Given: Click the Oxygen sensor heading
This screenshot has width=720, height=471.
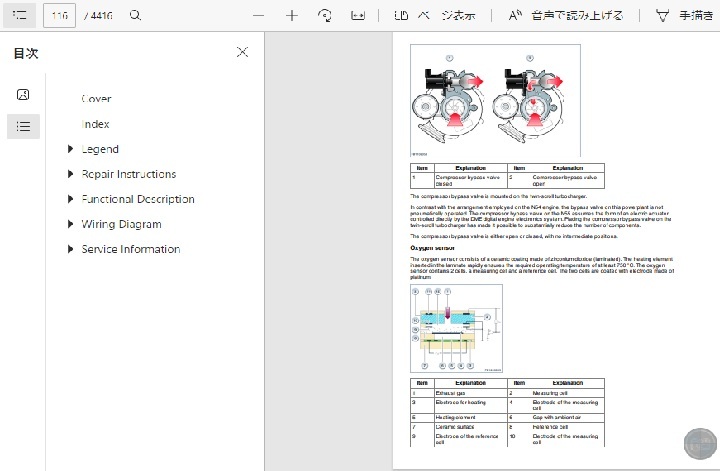Looking at the screenshot, I should (x=432, y=248).
